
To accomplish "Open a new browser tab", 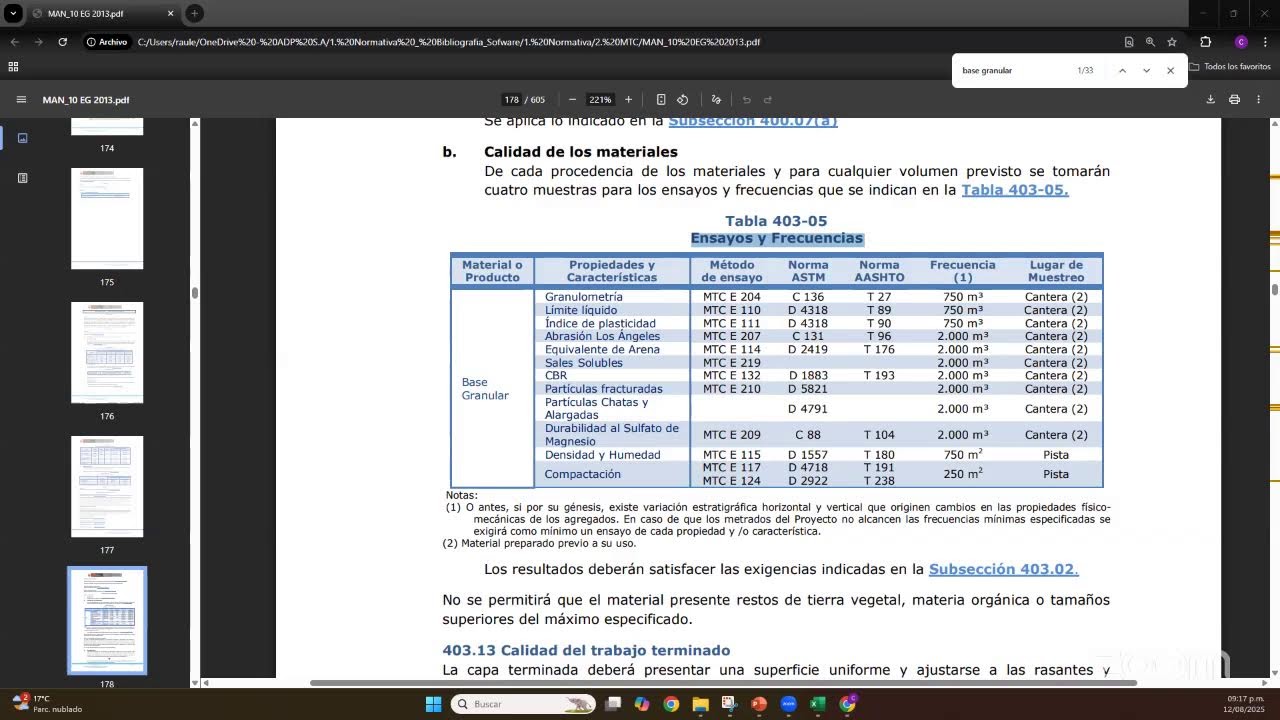I will tap(194, 14).
